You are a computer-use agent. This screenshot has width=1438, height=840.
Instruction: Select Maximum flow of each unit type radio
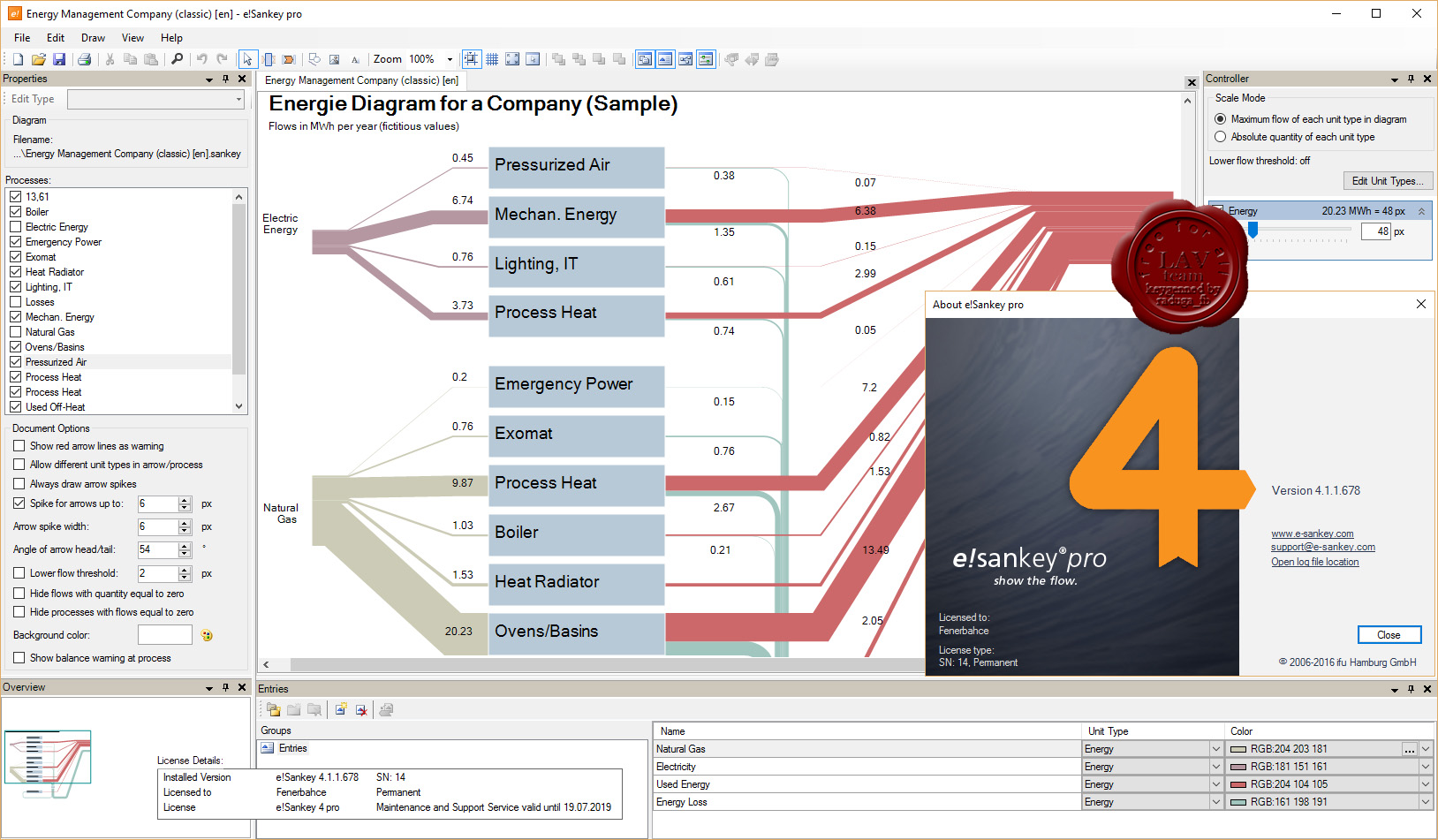click(x=1220, y=119)
